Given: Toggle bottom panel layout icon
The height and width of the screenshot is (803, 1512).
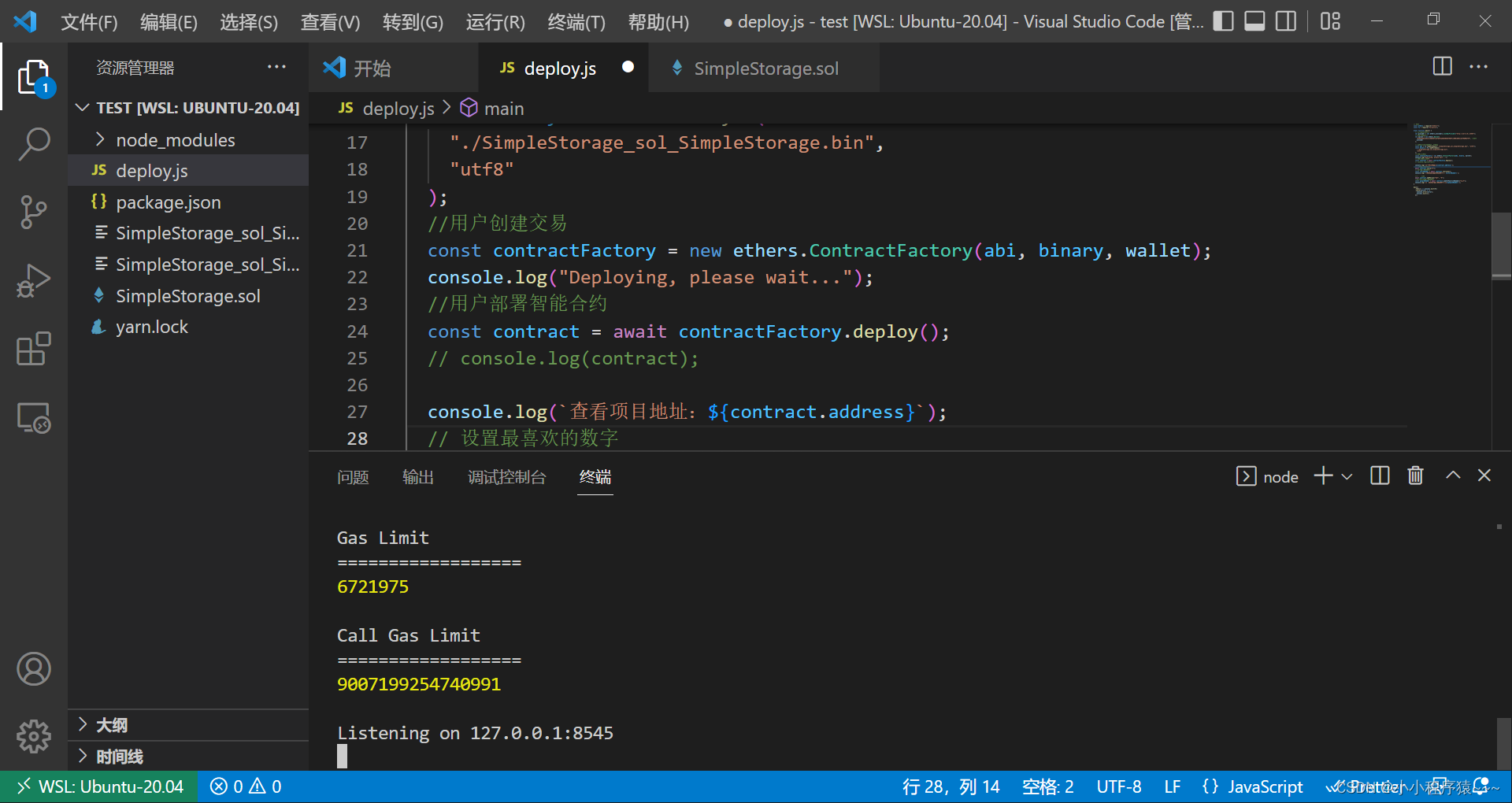Looking at the screenshot, I should (x=1254, y=21).
